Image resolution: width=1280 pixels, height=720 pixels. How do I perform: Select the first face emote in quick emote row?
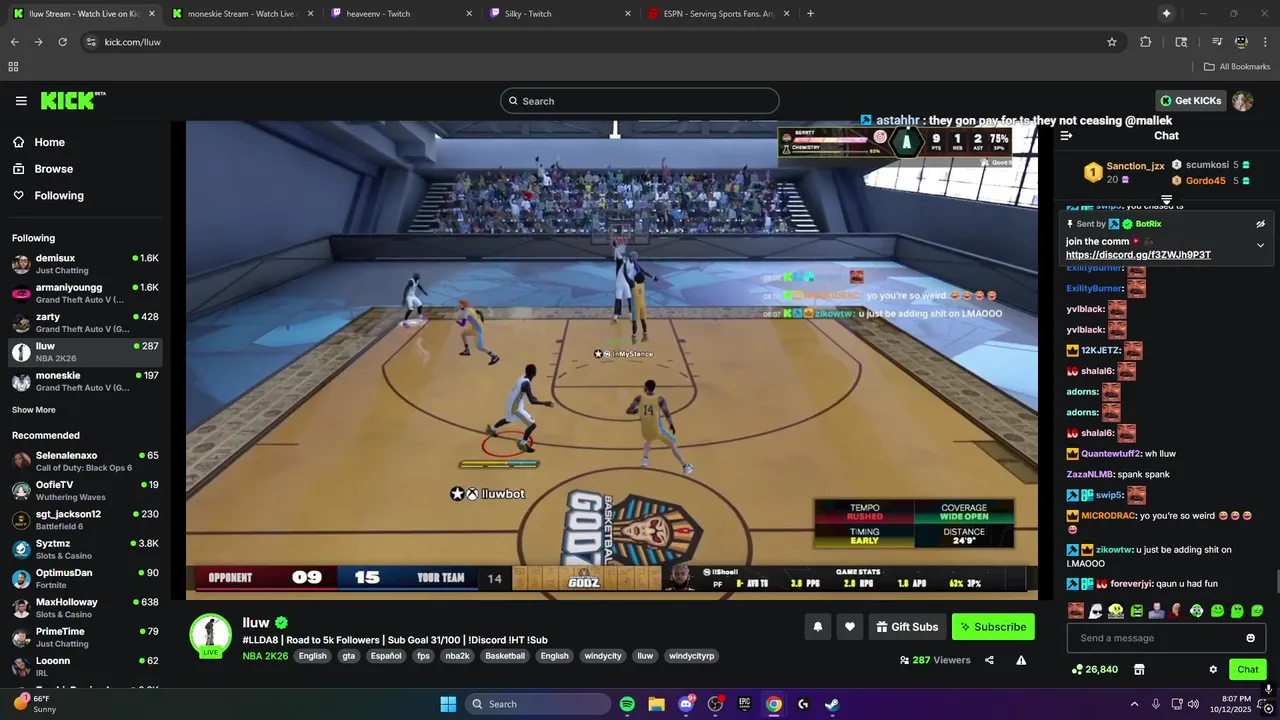[x=1075, y=611]
